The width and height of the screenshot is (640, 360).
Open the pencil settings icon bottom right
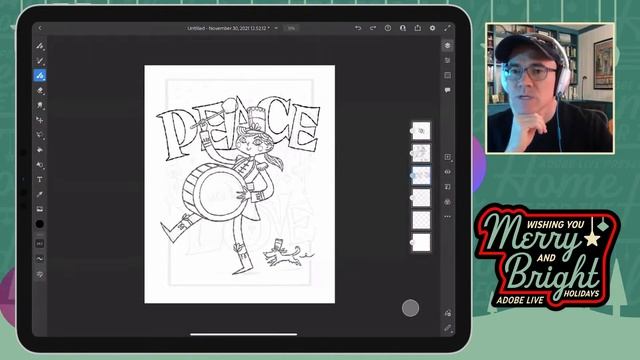point(447,328)
